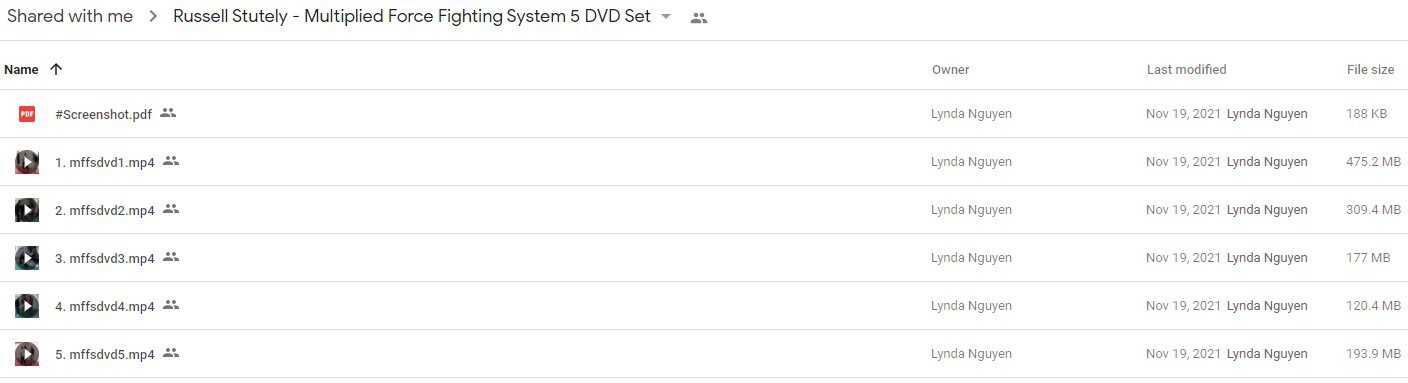Click the shared people icon beside the folder title
Image resolution: width=1408 pixels, height=383 pixels.
tap(699, 18)
